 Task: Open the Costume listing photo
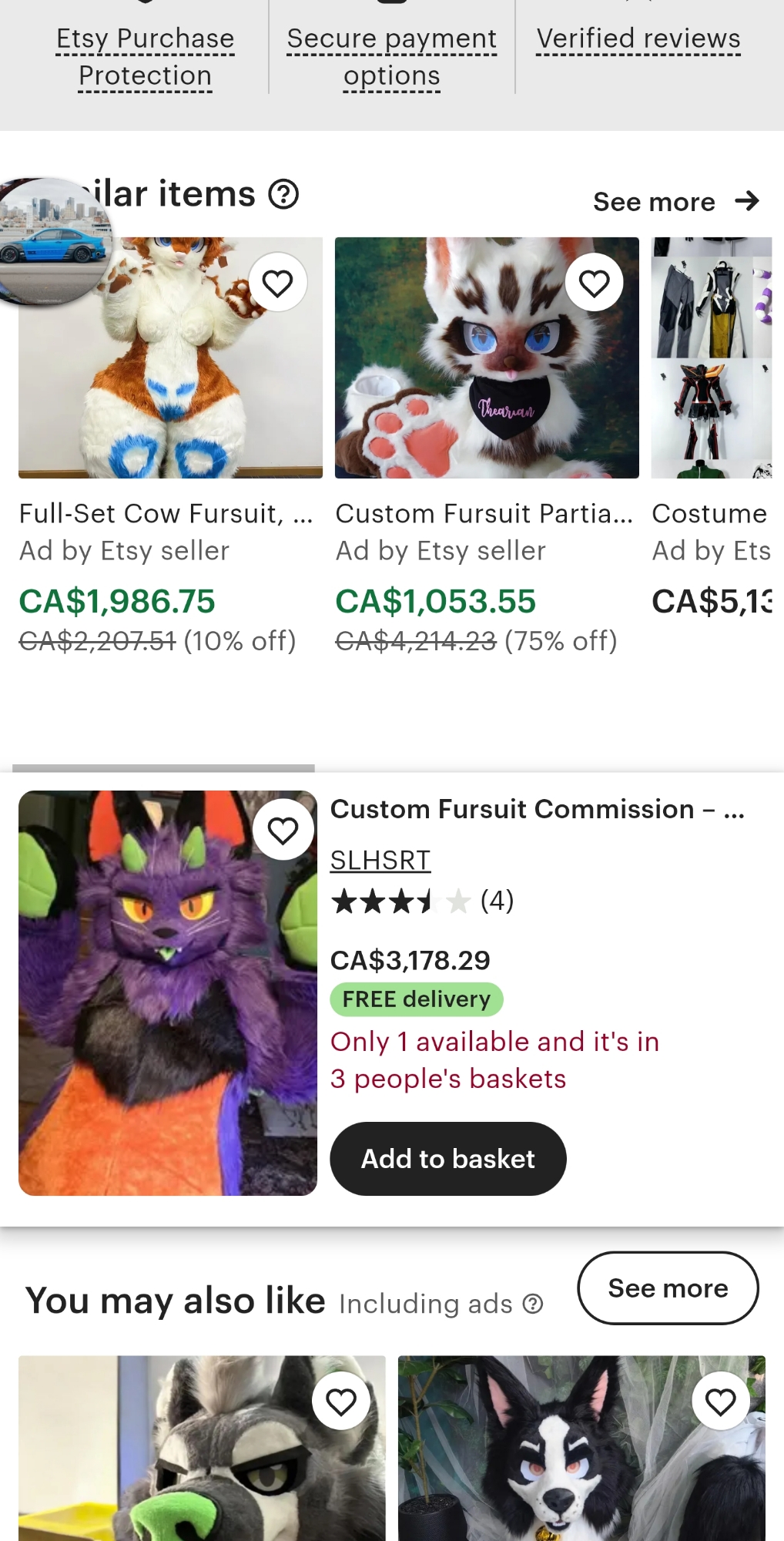coord(712,358)
